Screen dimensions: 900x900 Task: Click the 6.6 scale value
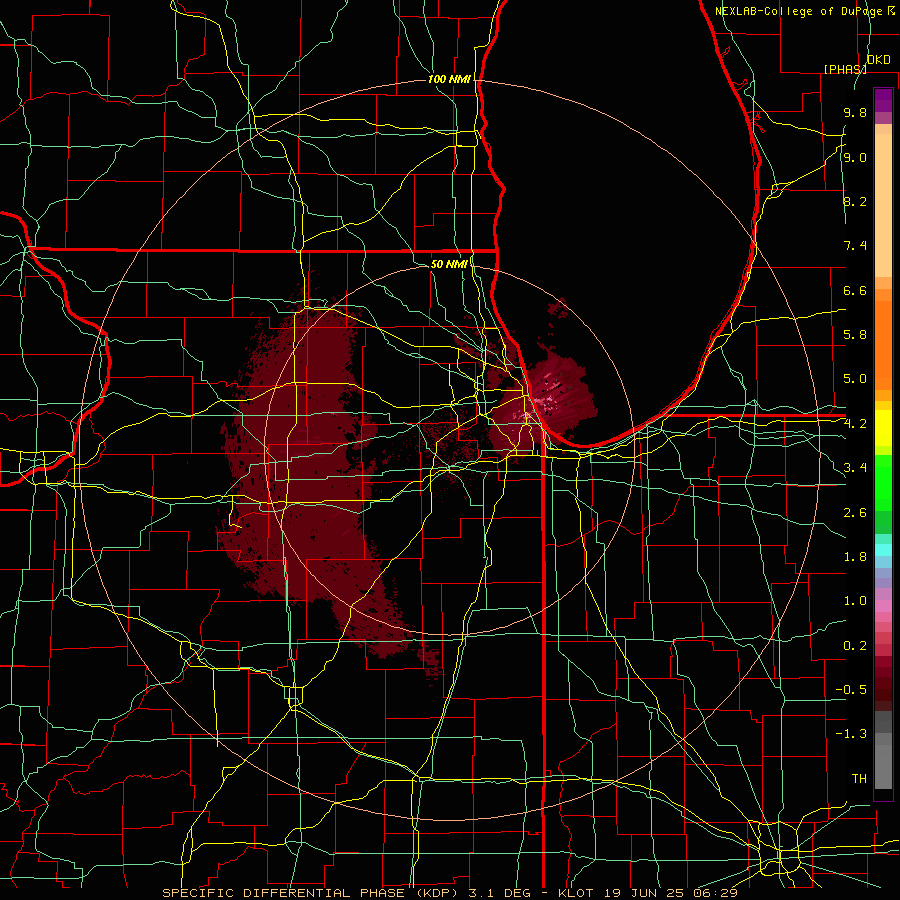click(855, 290)
